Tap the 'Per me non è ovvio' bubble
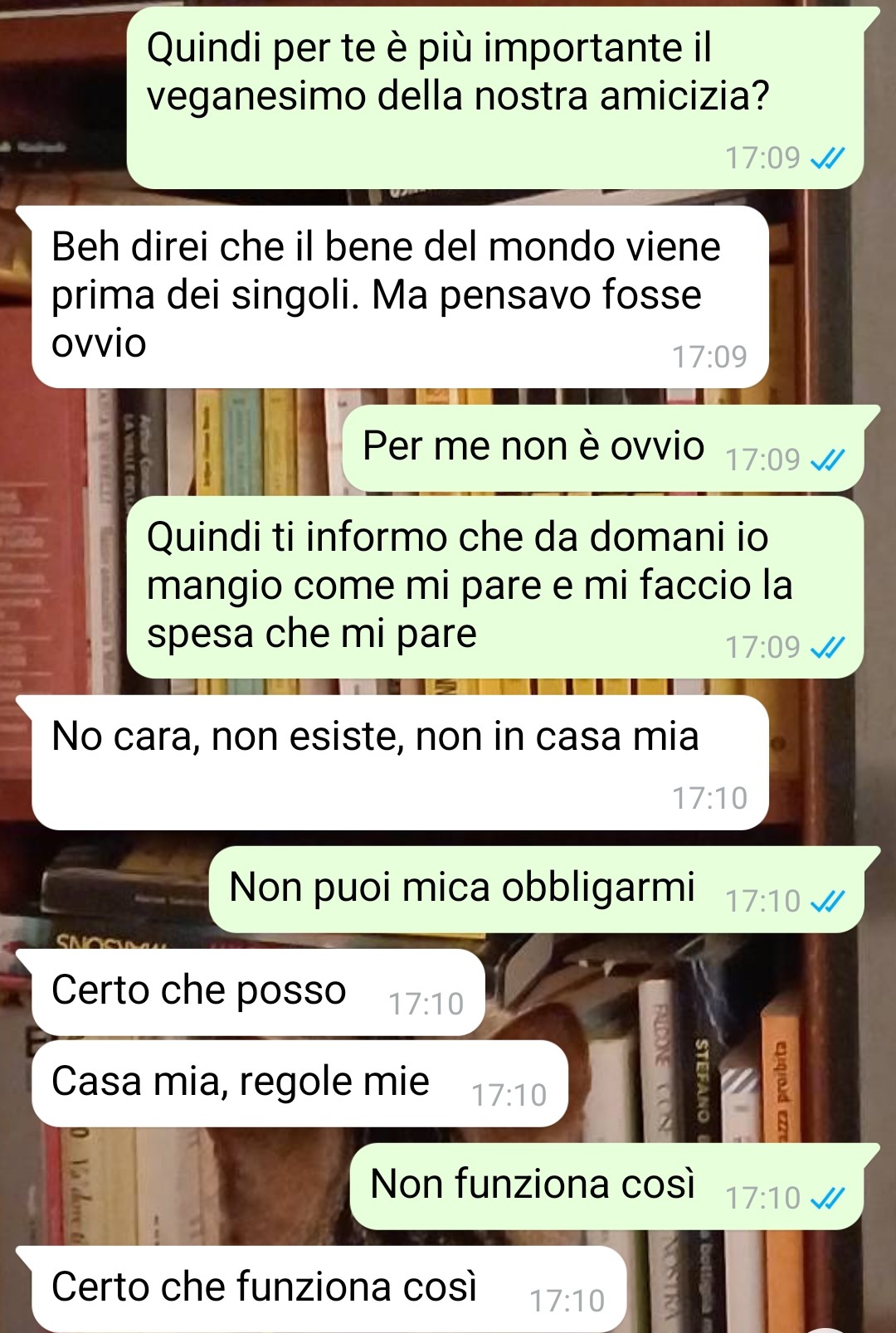 tap(603, 449)
